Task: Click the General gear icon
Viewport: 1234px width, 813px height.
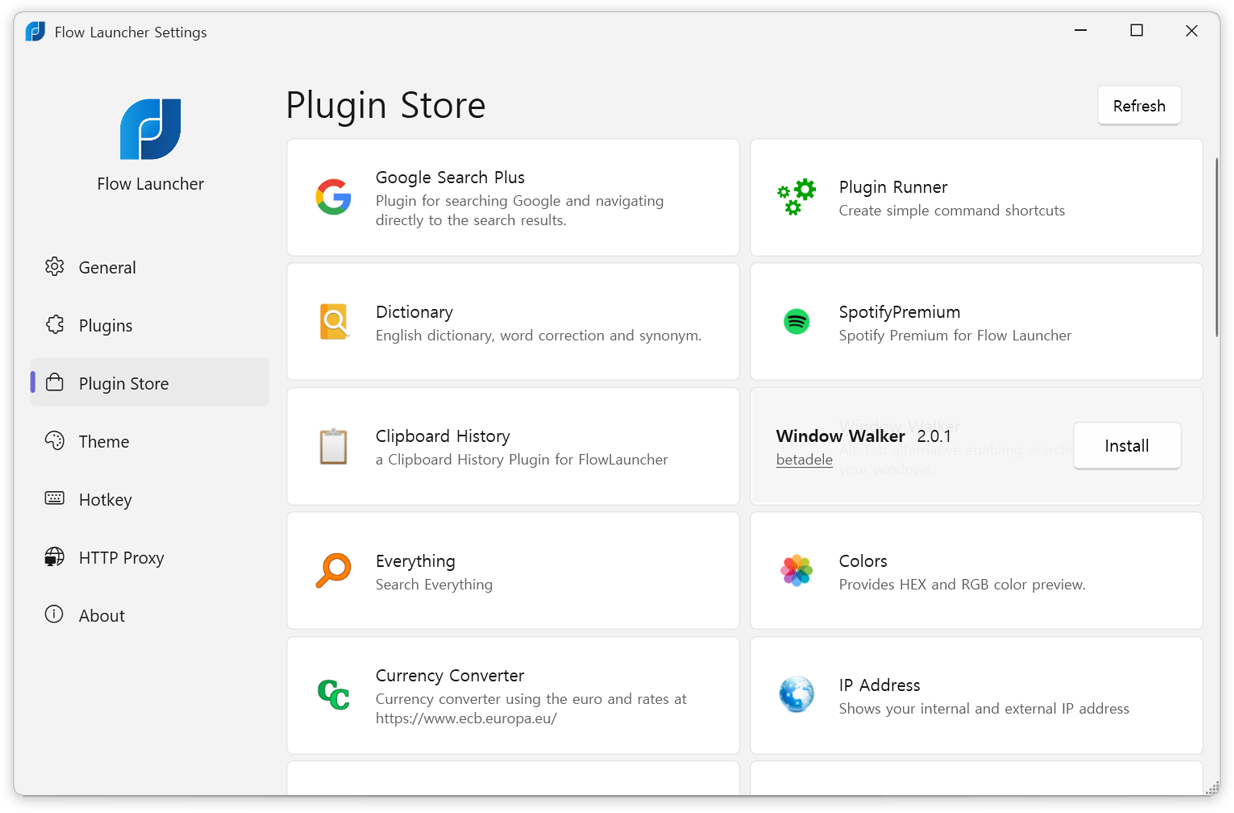Action: (55, 267)
